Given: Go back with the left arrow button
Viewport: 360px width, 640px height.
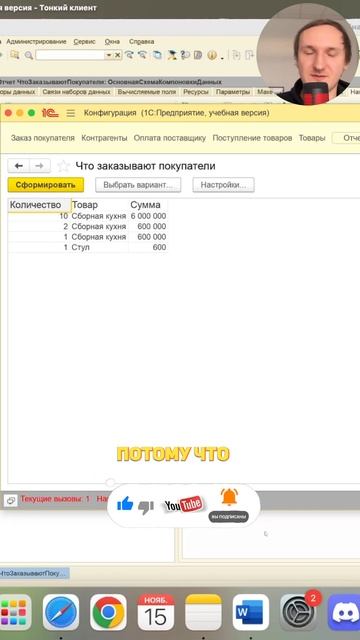Looking at the screenshot, I should (x=18, y=166).
